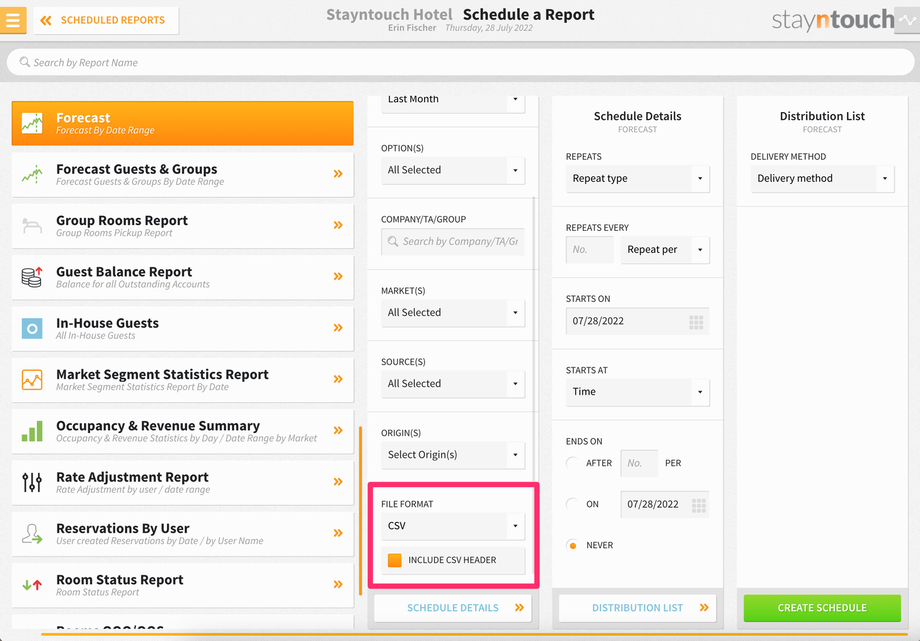Select the Never radio button

pyautogui.click(x=573, y=545)
